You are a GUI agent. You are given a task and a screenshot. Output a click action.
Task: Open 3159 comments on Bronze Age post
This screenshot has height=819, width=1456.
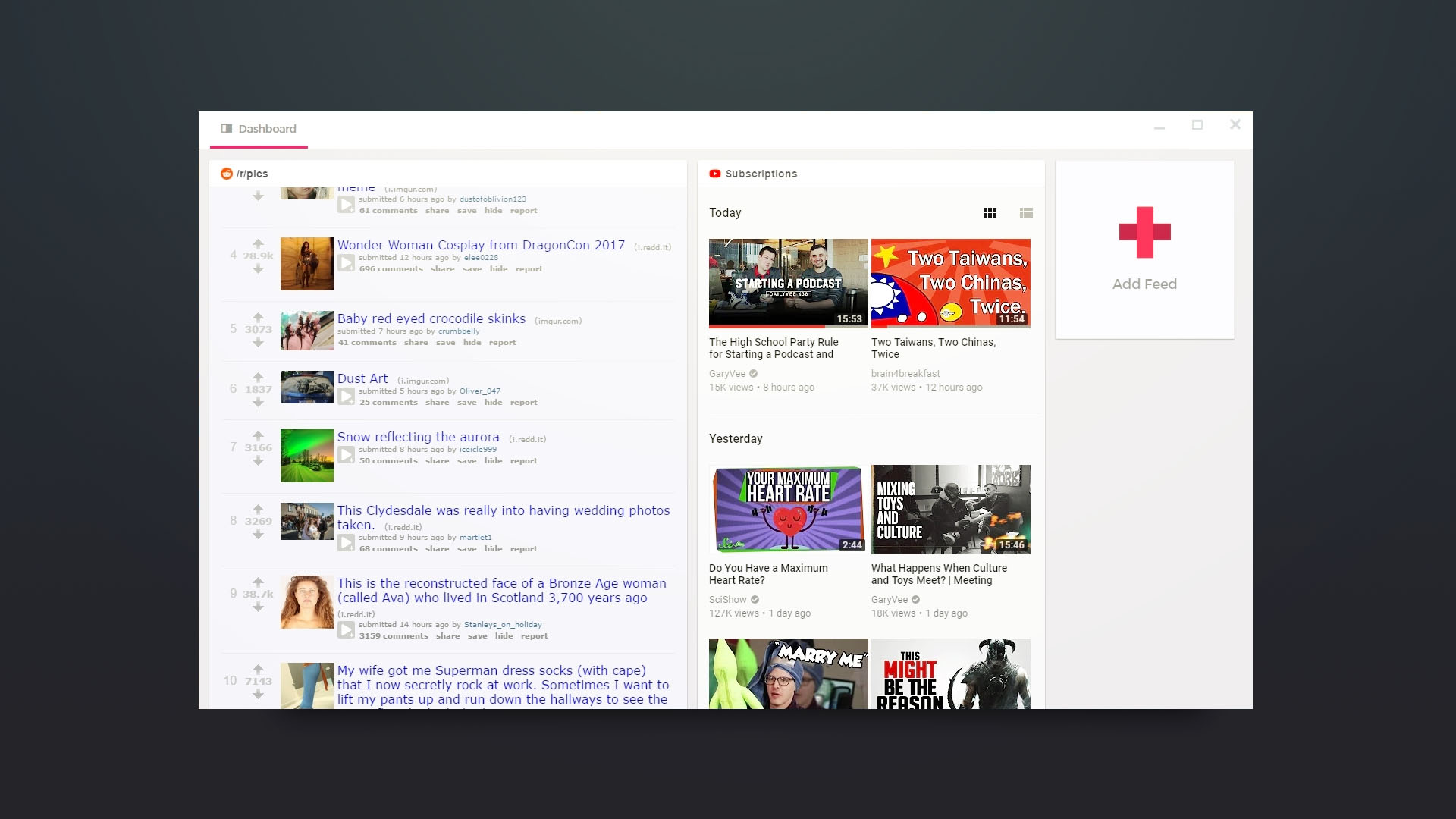tap(394, 636)
